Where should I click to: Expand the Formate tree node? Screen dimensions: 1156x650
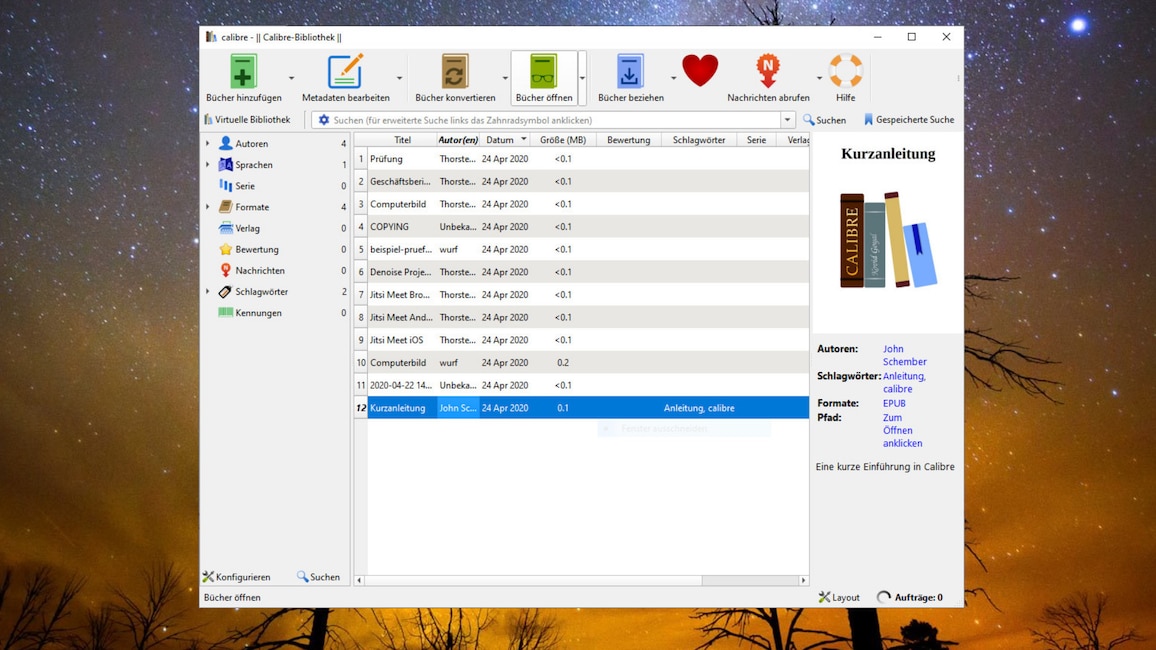pos(208,207)
